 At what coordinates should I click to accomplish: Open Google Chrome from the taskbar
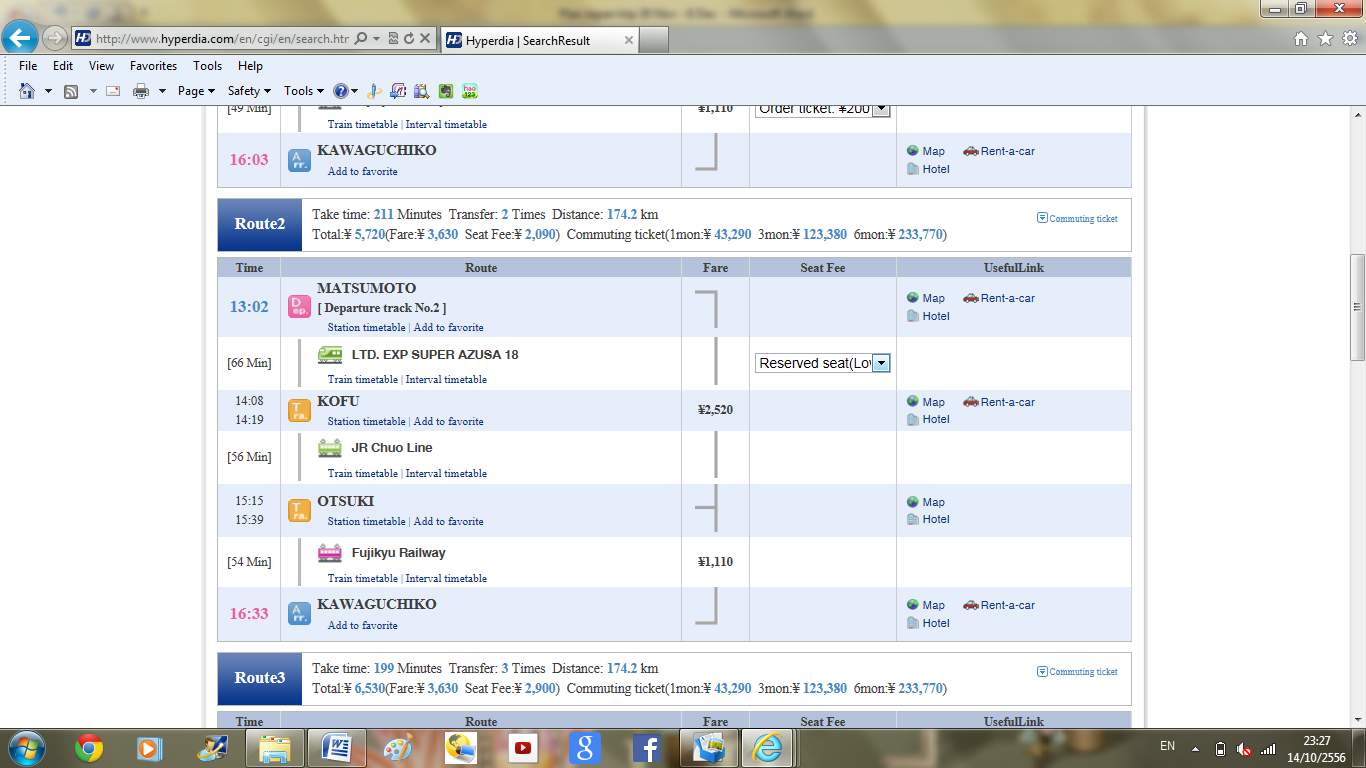[x=89, y=748]
